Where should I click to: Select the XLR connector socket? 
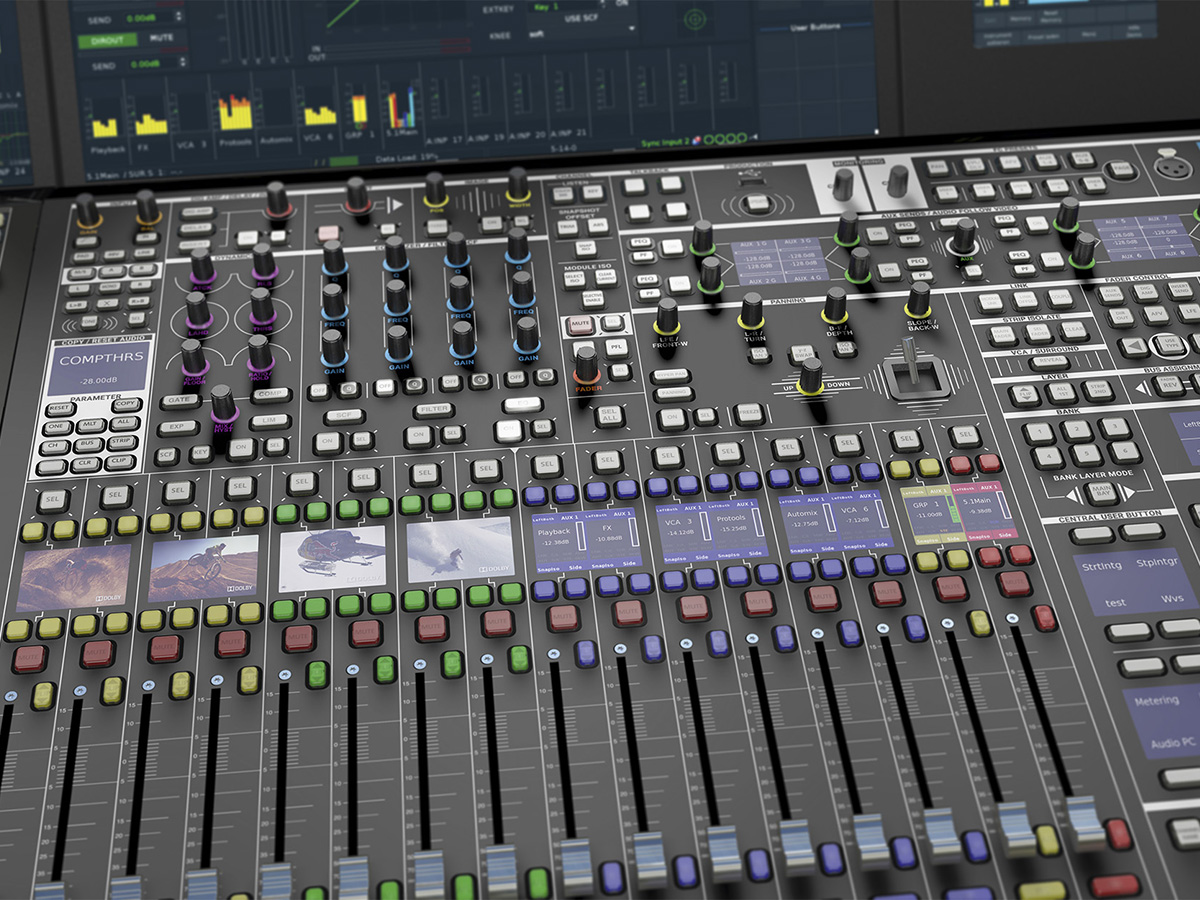pyautogui.click(x=1171, y=166)
